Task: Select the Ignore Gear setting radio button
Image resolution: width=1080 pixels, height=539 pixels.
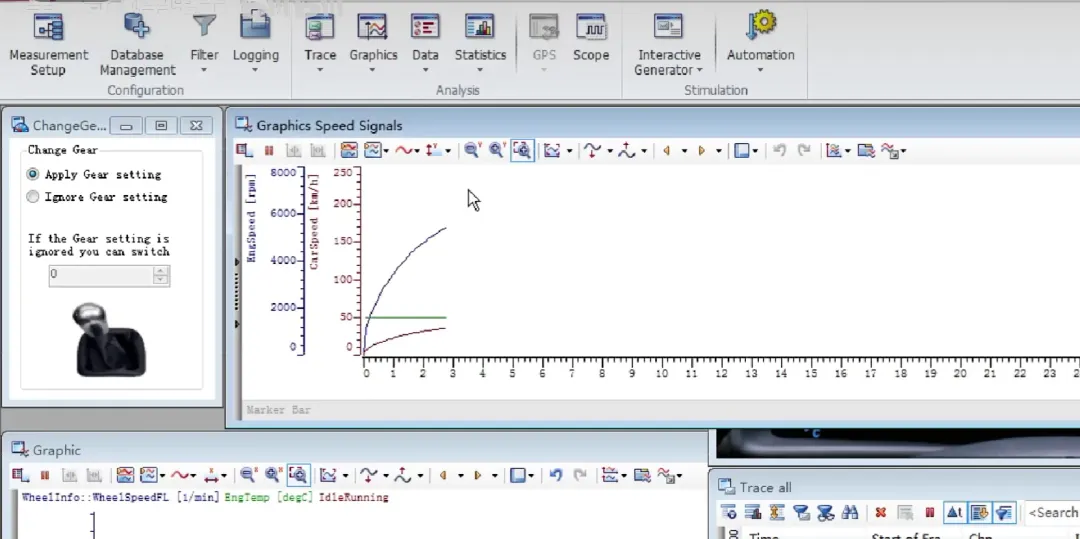Action: (x=32, y=197)
